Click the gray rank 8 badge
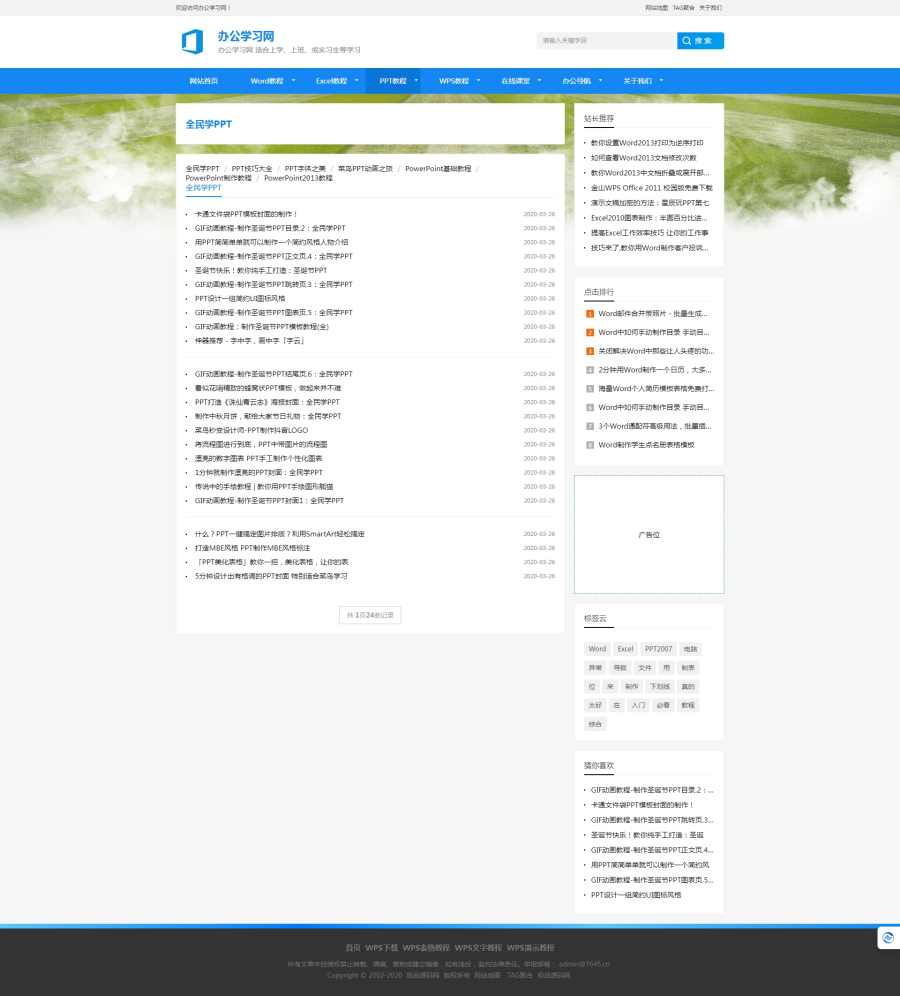Screen dimensions: 900x996 tap(590, 445)
